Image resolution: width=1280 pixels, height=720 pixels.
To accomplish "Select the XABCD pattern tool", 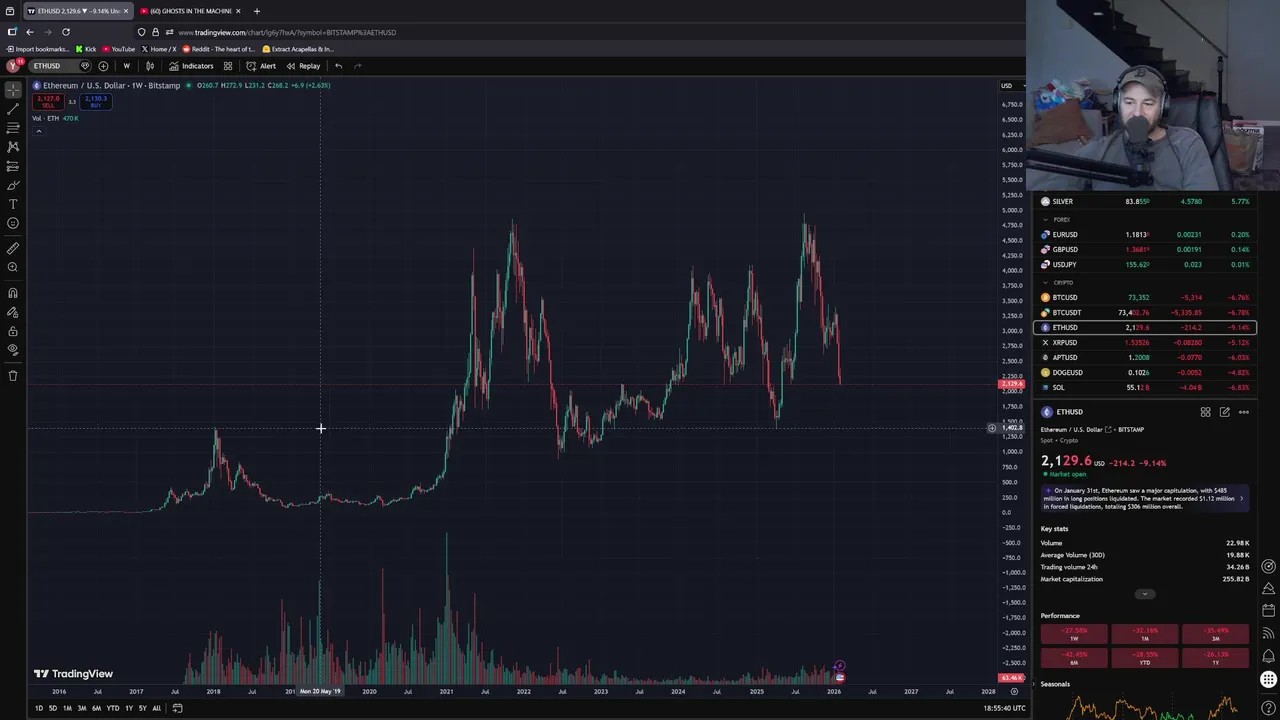I will (13, 146).
